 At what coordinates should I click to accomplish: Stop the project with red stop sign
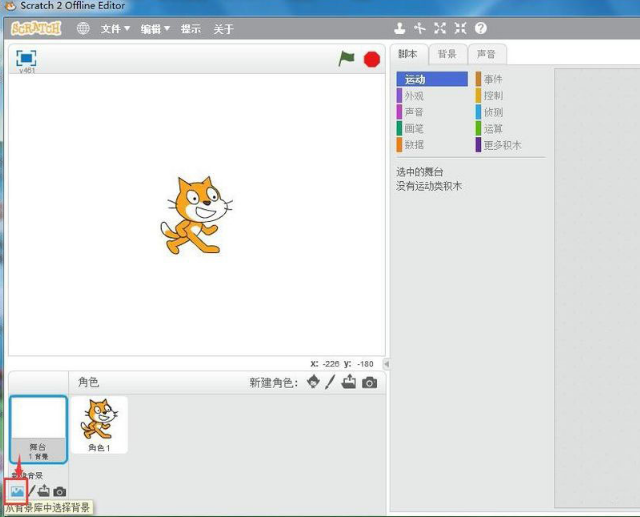[x=371, y=59]
